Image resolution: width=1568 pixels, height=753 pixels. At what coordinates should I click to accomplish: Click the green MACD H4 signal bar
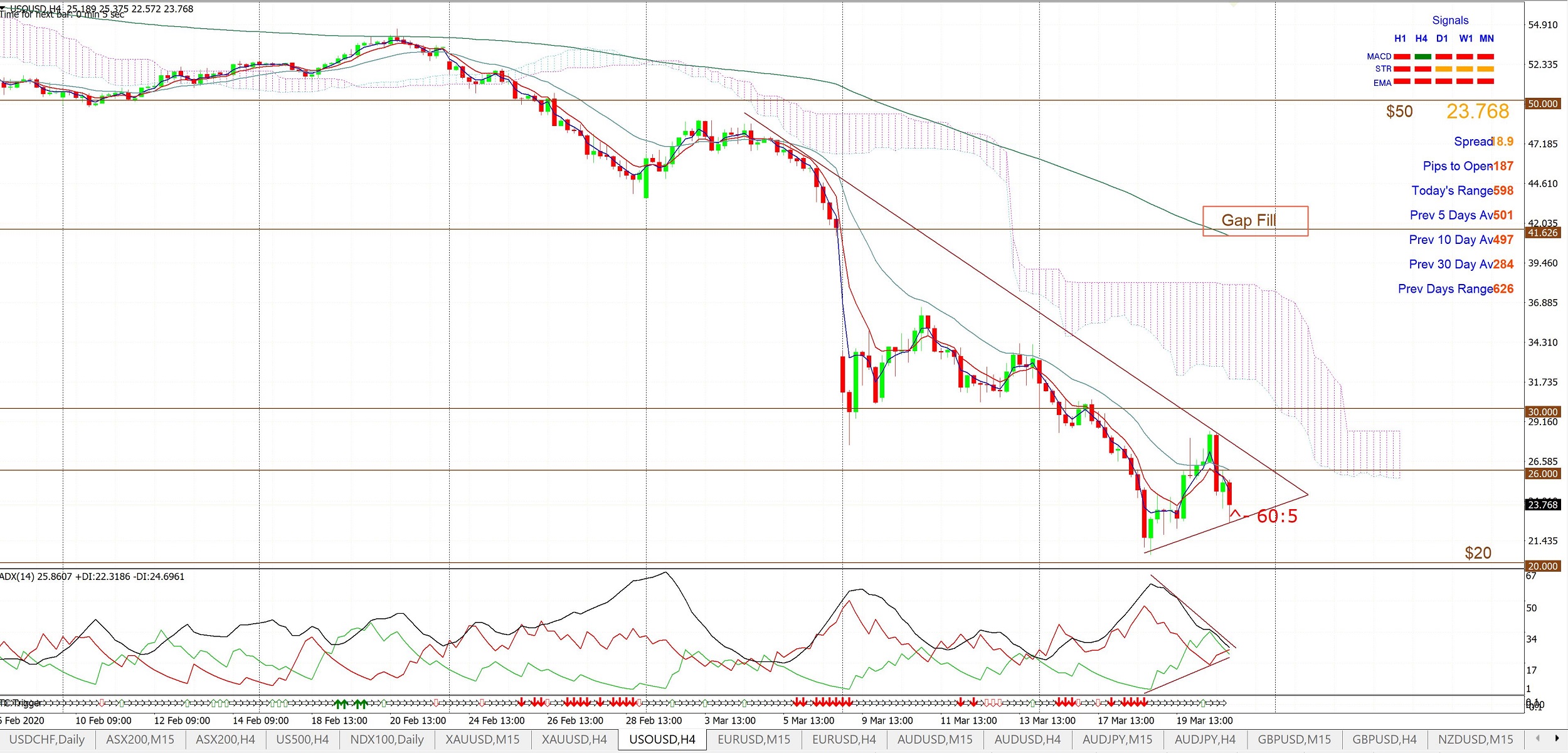tap(1423, 56)
